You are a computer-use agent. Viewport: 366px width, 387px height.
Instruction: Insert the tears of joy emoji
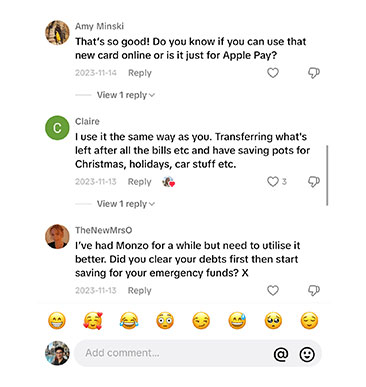(129, 321)
